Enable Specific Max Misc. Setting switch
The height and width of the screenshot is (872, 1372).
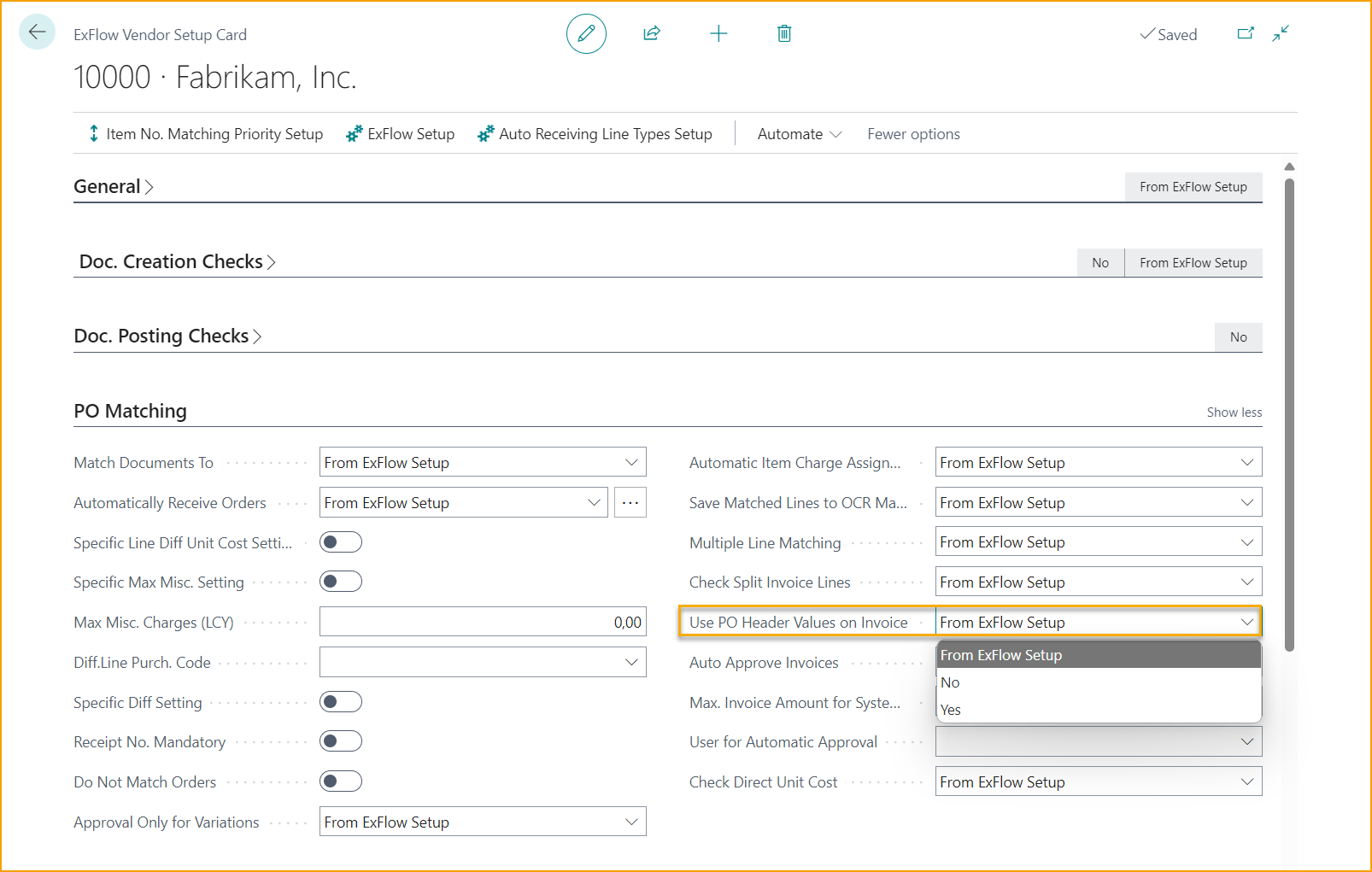click(341, 582)
